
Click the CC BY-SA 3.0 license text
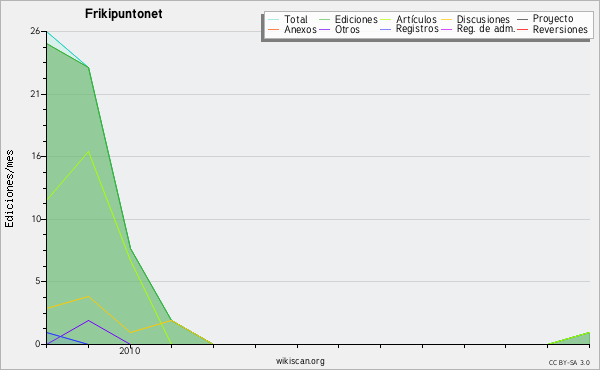pos(569,362)
